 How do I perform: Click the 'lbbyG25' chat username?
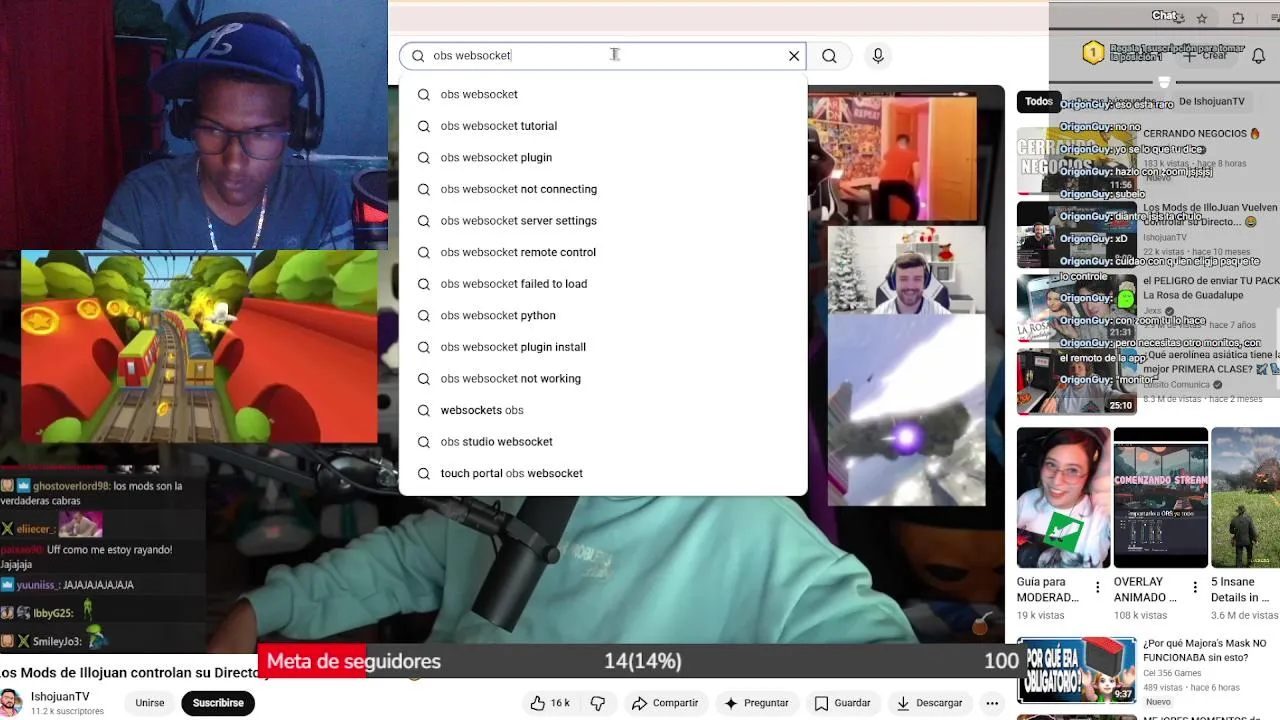tap(52, 612)
